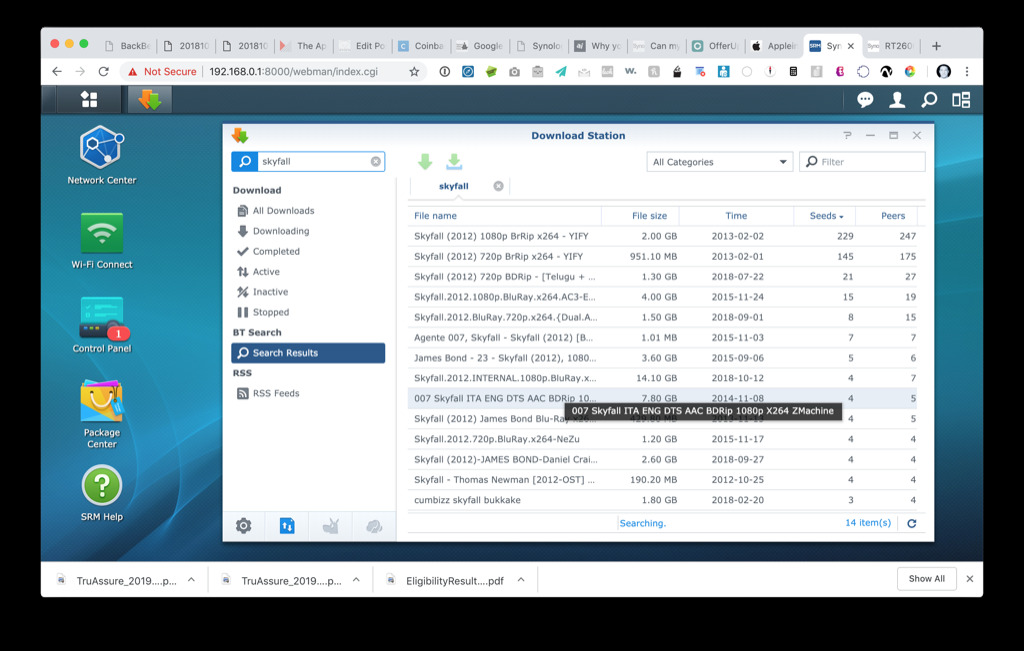Open Network Center desktop icon
1024x651 pixels.
click(101, 156)
